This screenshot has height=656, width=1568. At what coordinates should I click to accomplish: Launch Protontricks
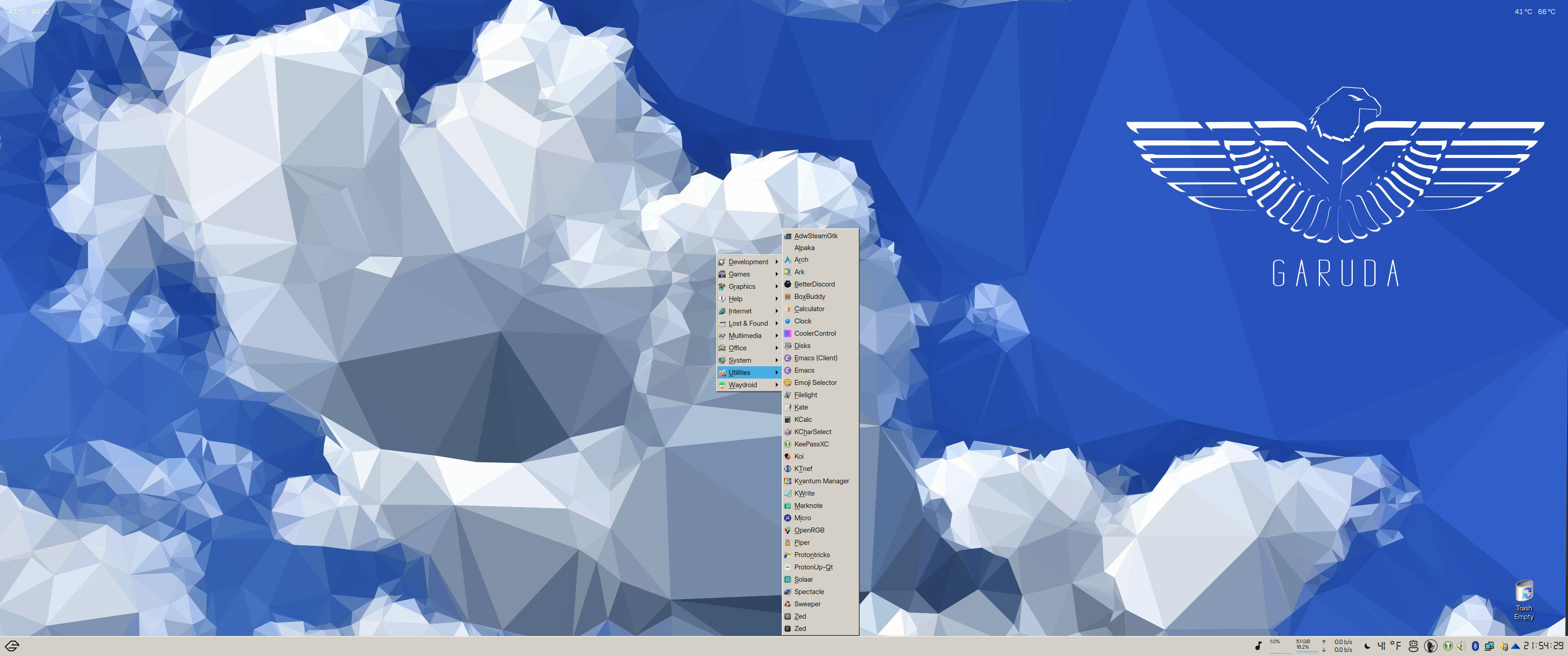(x=820, y=555)
